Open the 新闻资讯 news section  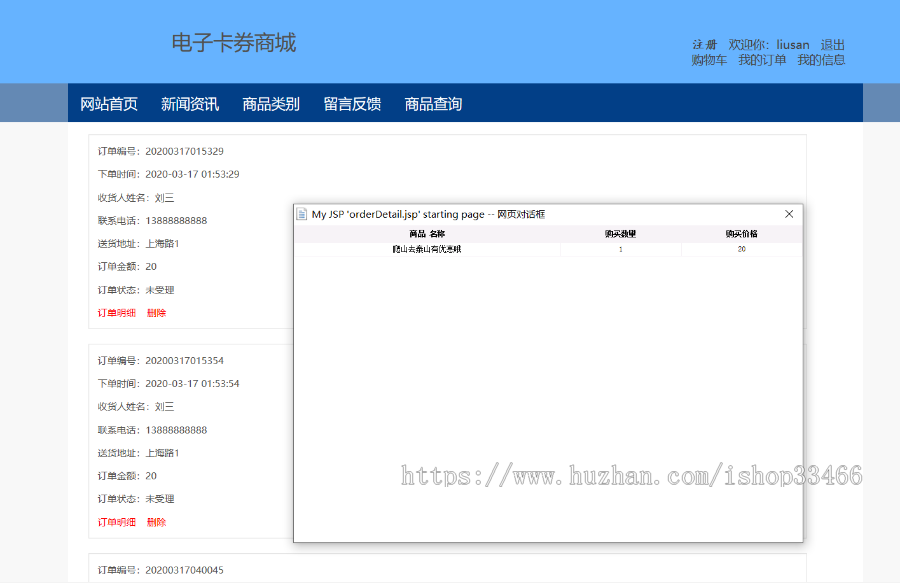[190, 103]
